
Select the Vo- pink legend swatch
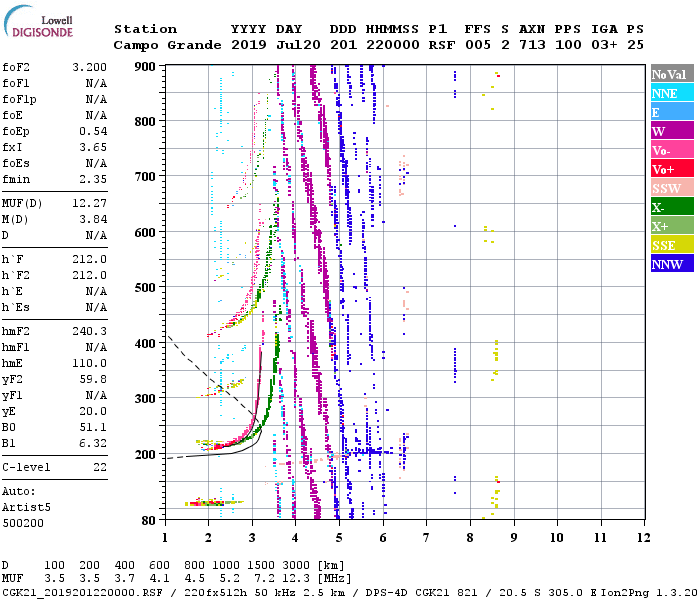(672, 150)
